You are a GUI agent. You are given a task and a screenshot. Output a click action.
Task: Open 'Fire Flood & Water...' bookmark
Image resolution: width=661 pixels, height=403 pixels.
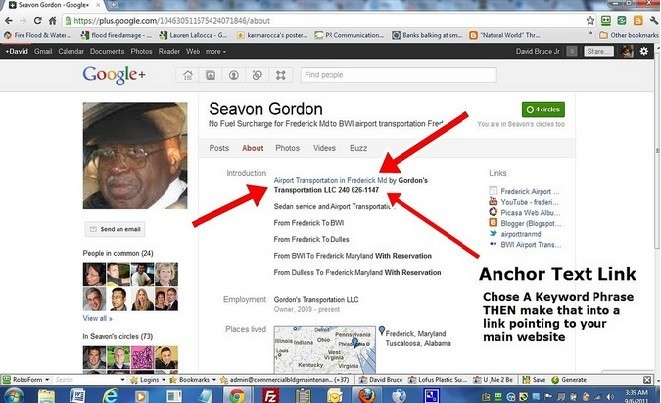tap(38, 35)
